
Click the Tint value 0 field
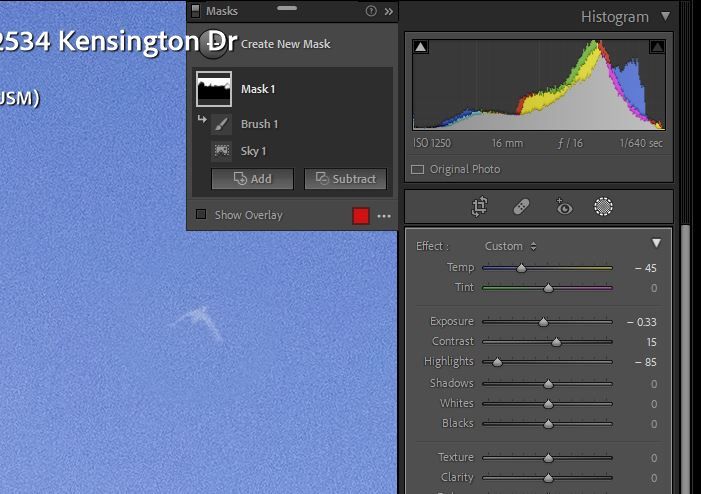click(x=654, y=288)
